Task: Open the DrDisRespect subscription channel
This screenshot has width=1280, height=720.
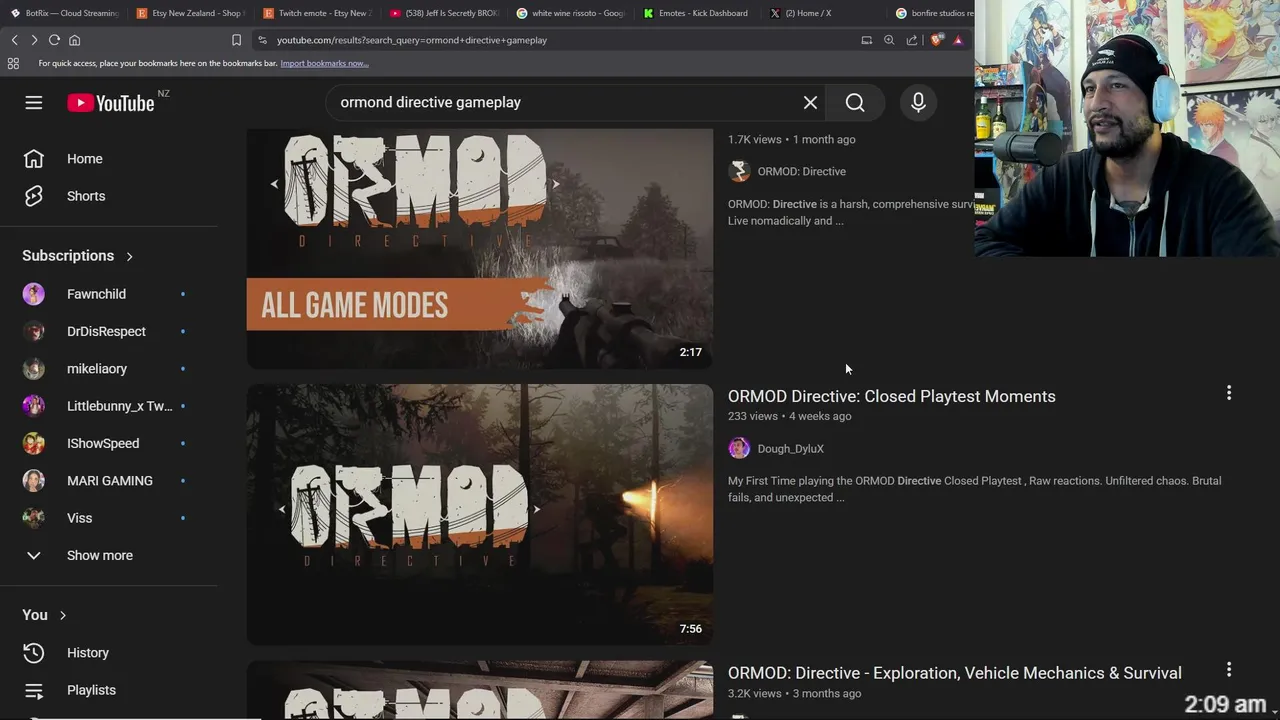Action: click(x=108, y=331)
